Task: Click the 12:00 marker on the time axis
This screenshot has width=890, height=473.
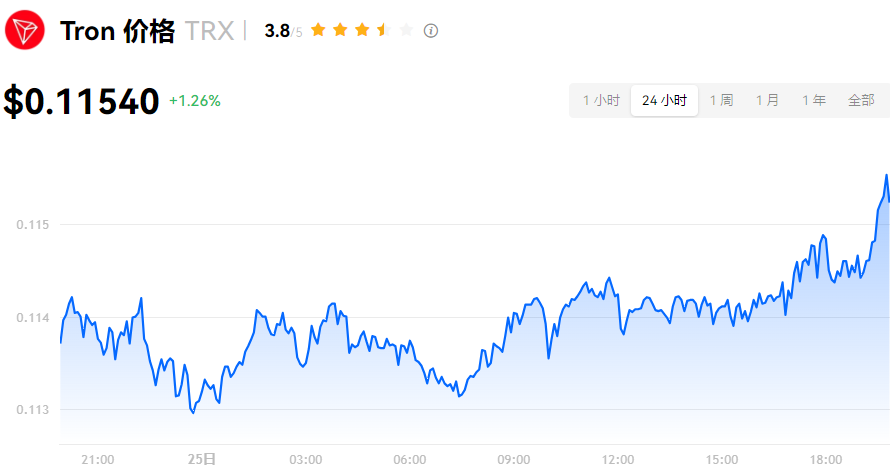Action: coord(618,459)
